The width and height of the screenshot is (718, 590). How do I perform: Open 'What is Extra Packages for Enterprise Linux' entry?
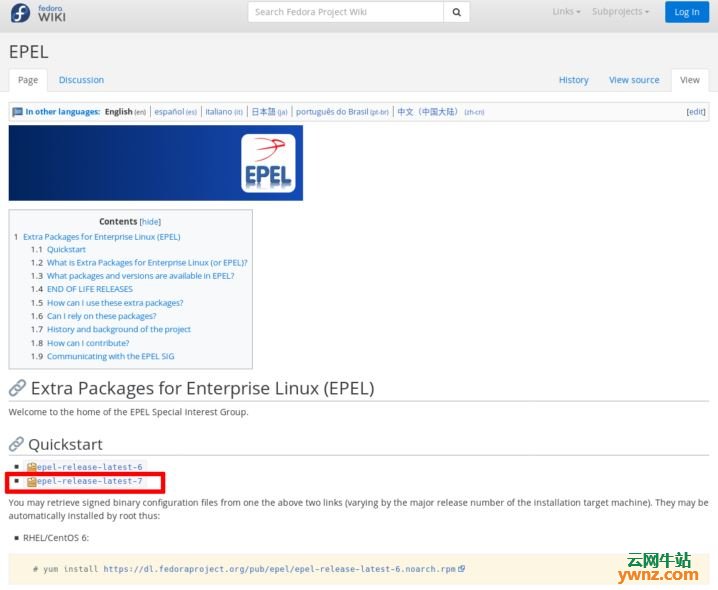click(147, 263)
